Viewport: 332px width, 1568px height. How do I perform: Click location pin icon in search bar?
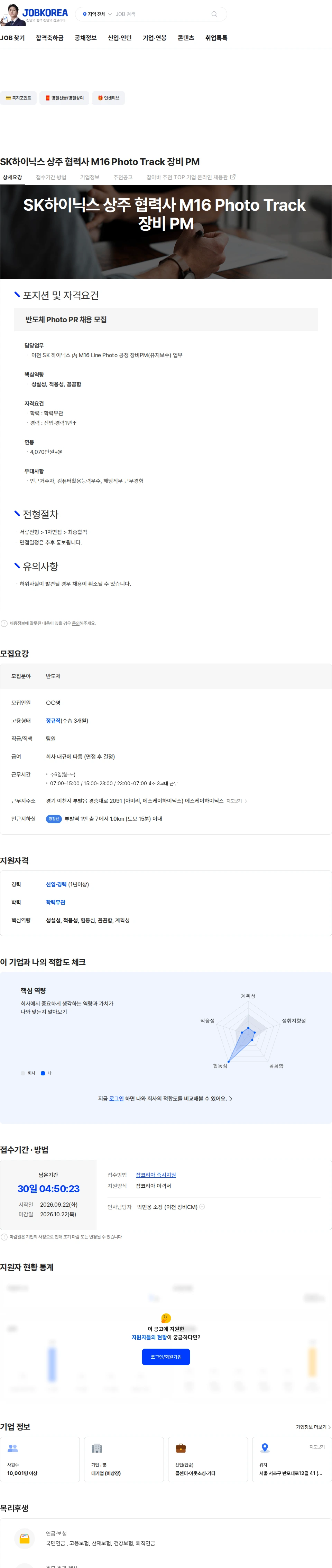(84, 14)
